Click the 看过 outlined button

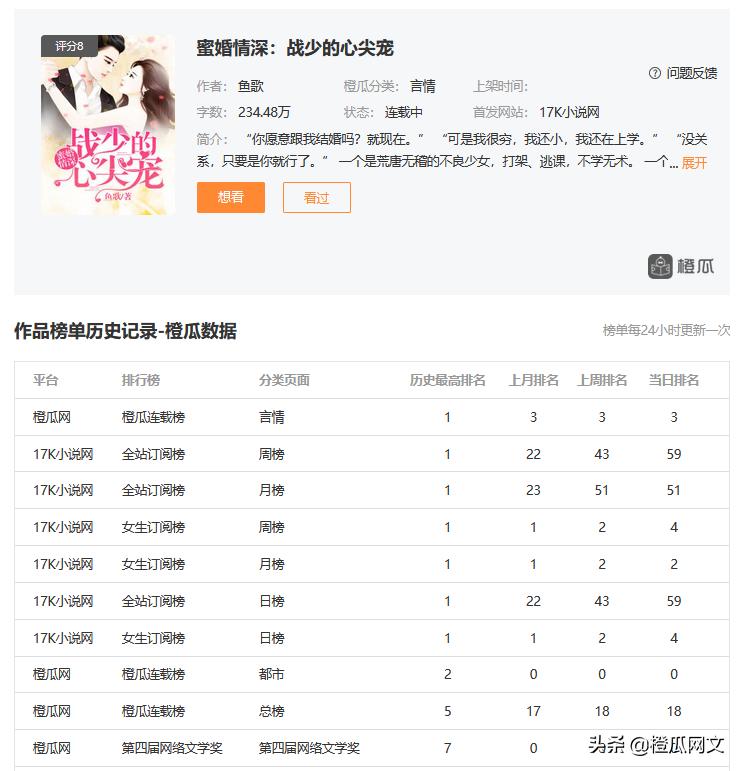point(317,197)
